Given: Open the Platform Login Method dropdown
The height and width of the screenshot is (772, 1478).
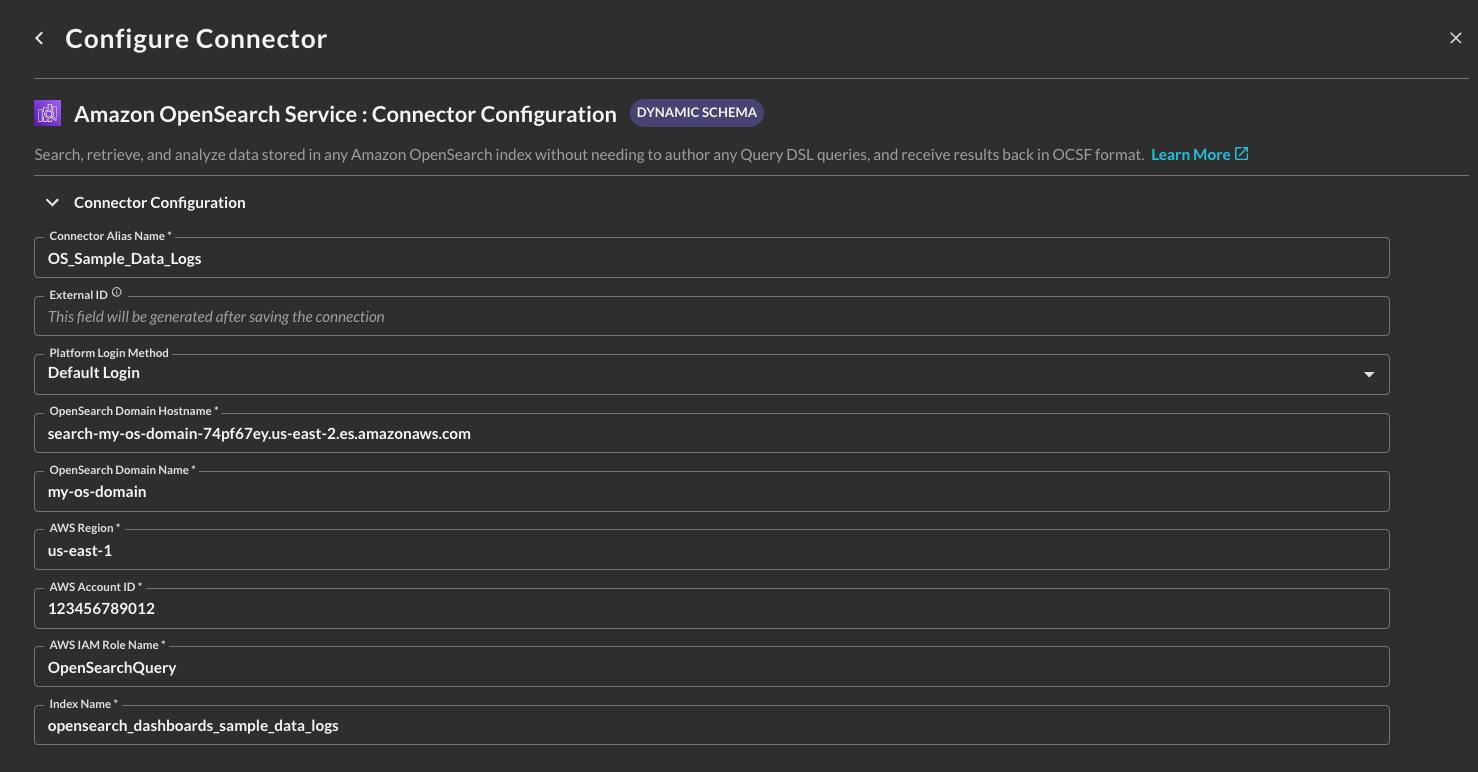Looking at the screenshot, I should [x=711, y=374].
